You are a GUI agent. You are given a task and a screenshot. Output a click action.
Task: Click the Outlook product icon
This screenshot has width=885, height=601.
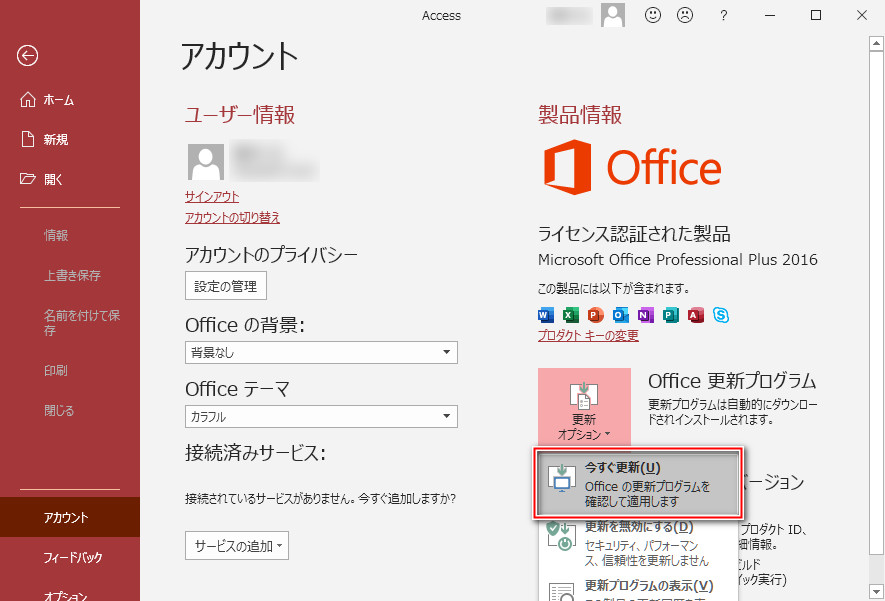tap(620, 315)
